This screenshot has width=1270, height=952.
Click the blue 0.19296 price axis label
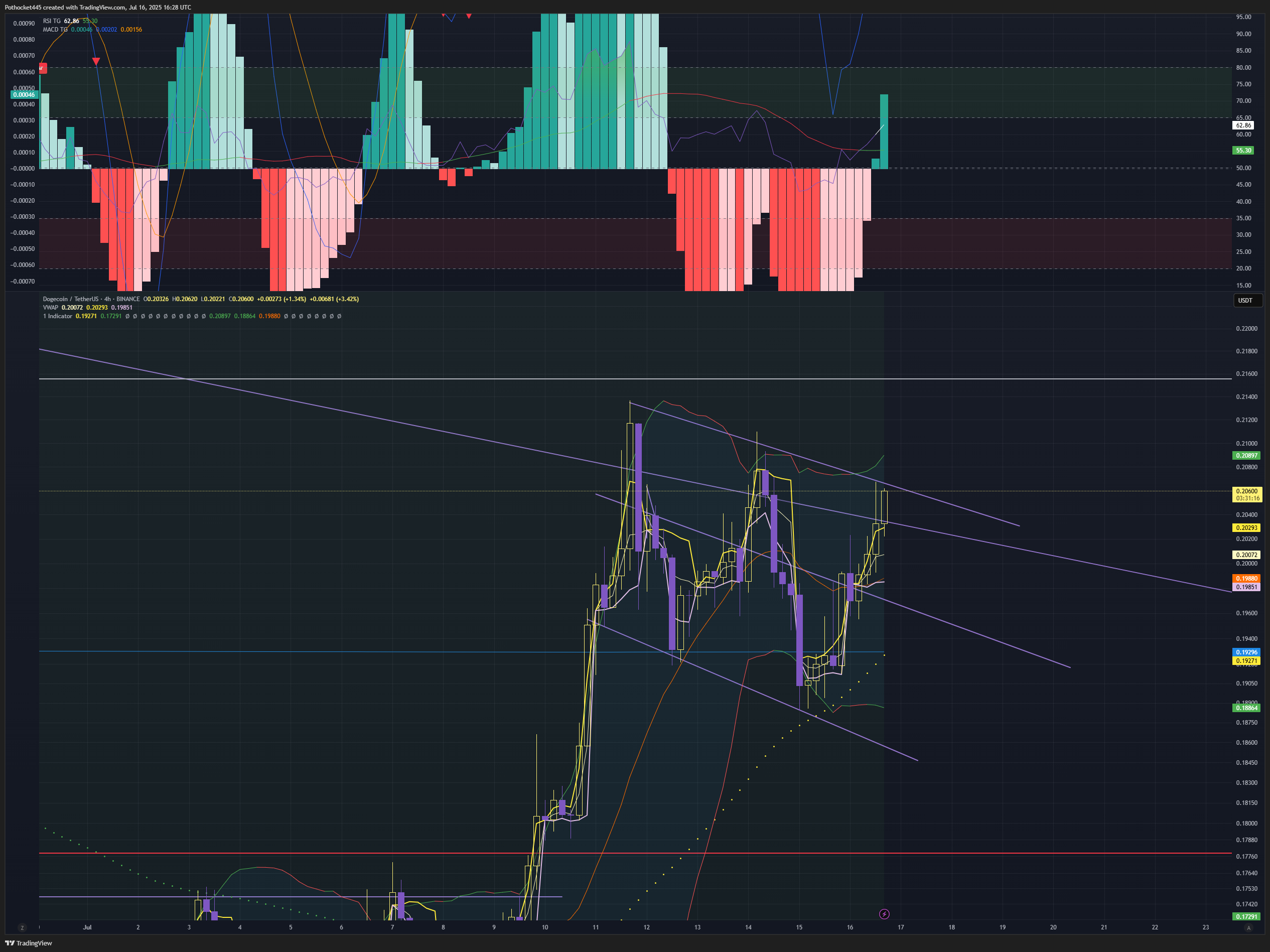click(1246, 652)
